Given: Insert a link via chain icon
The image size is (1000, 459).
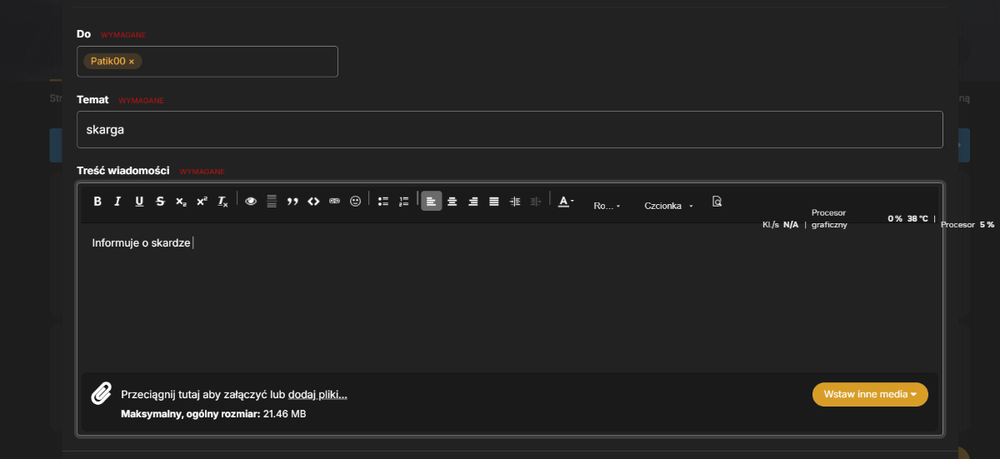Looking at the screenshot, I should tap(334, 201).
